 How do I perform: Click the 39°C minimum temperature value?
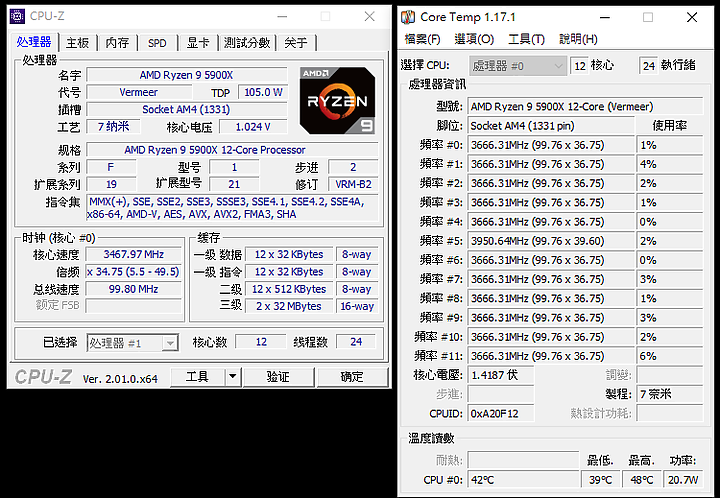click(601, 480)
